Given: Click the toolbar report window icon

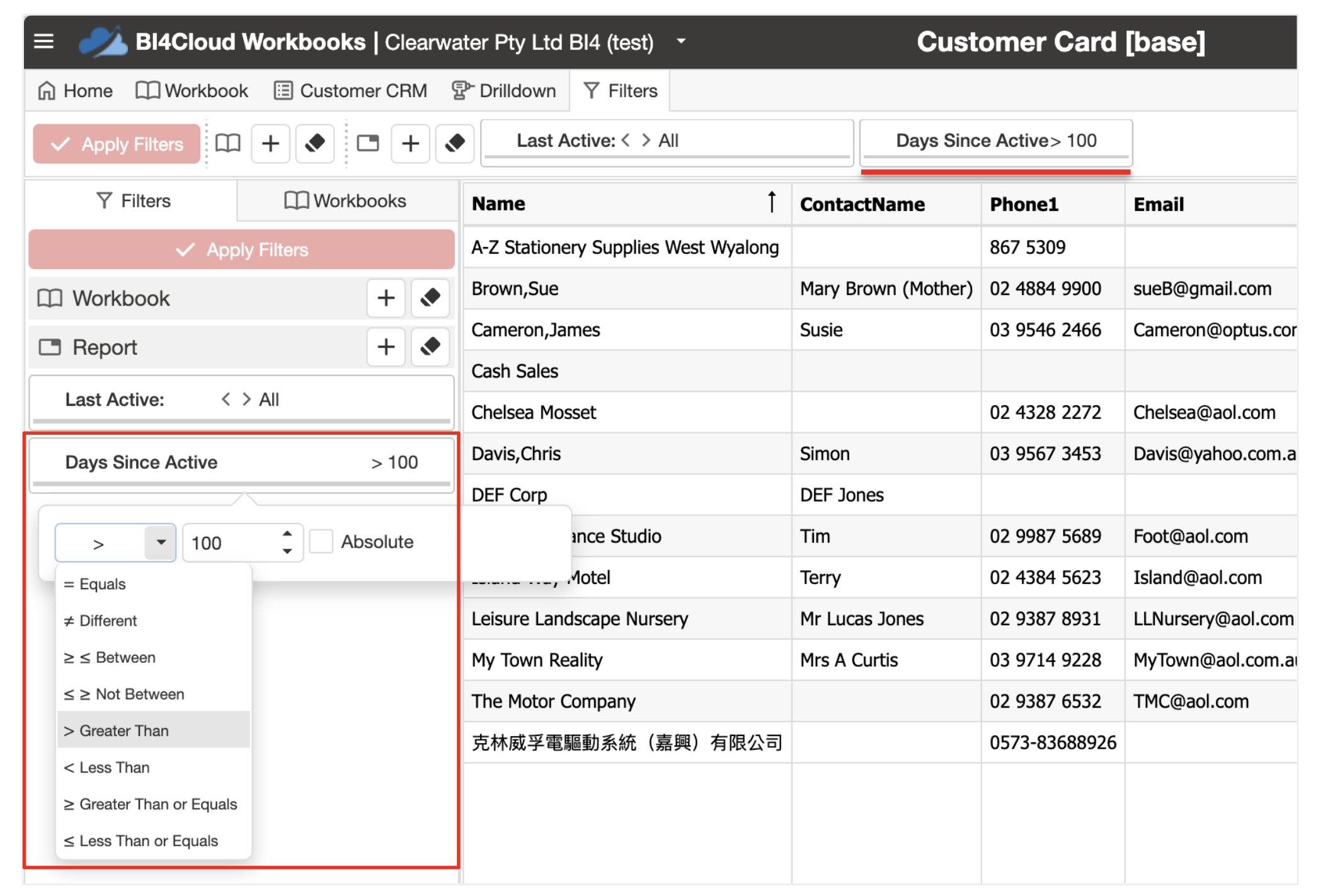Looking at the screenshot, I should pyautogui.click(x=368, y=144).
